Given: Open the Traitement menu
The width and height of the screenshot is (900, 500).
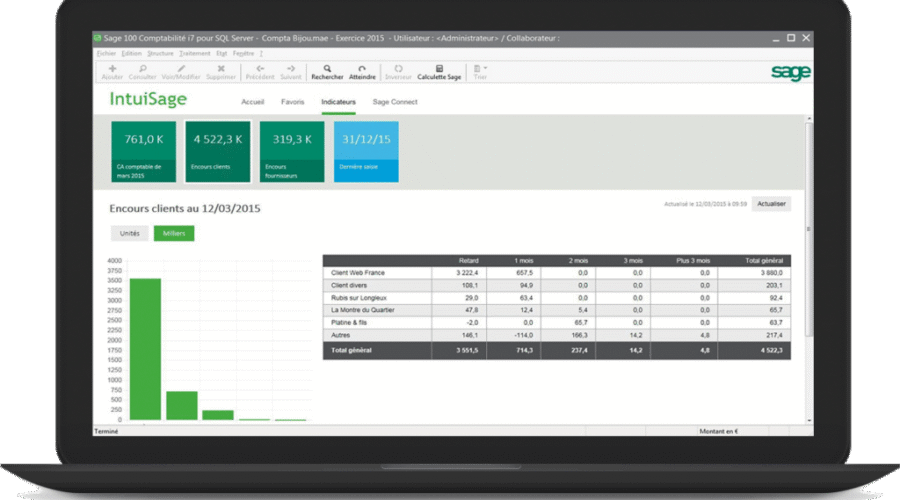Looking at the screenshot, I should pyautogui.click(x=195, y=53).
